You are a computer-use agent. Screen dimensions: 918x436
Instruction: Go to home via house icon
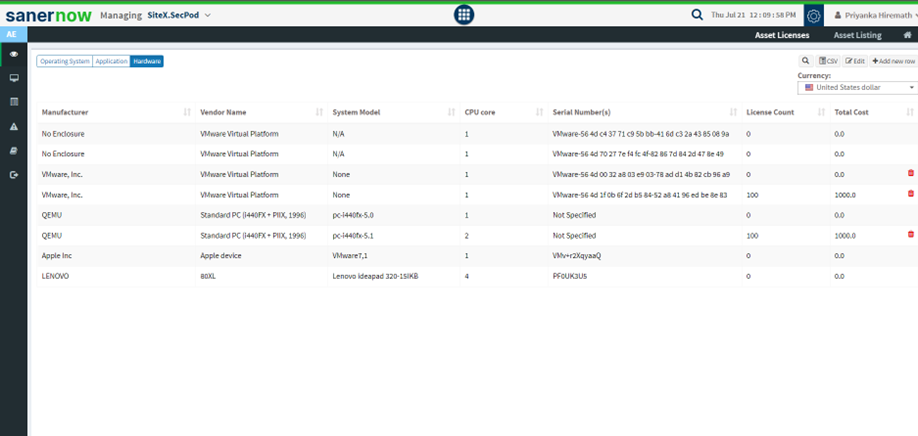(x=907, y=35)
